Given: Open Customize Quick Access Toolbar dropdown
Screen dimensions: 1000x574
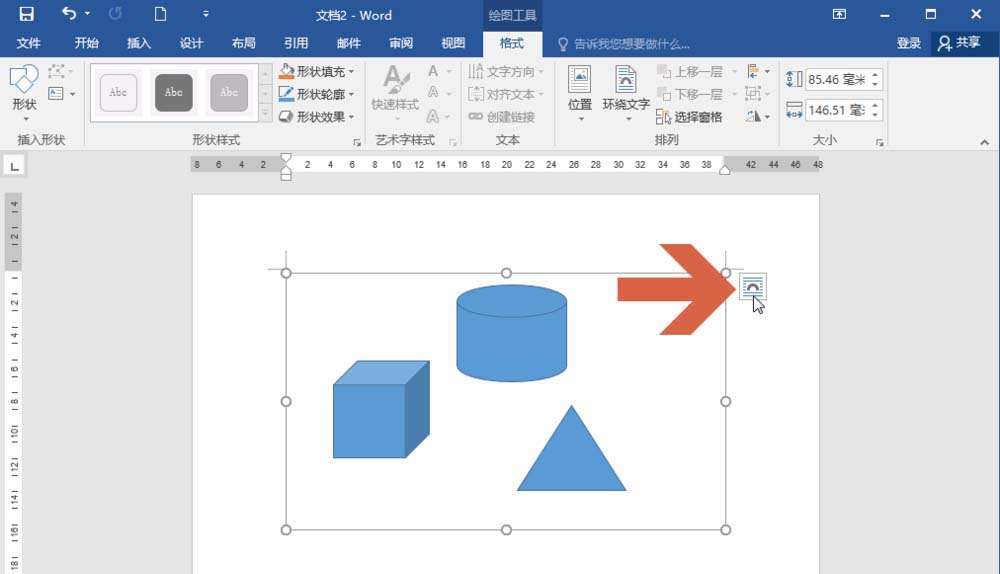Looking at the screenshot, I should (205, 14).
